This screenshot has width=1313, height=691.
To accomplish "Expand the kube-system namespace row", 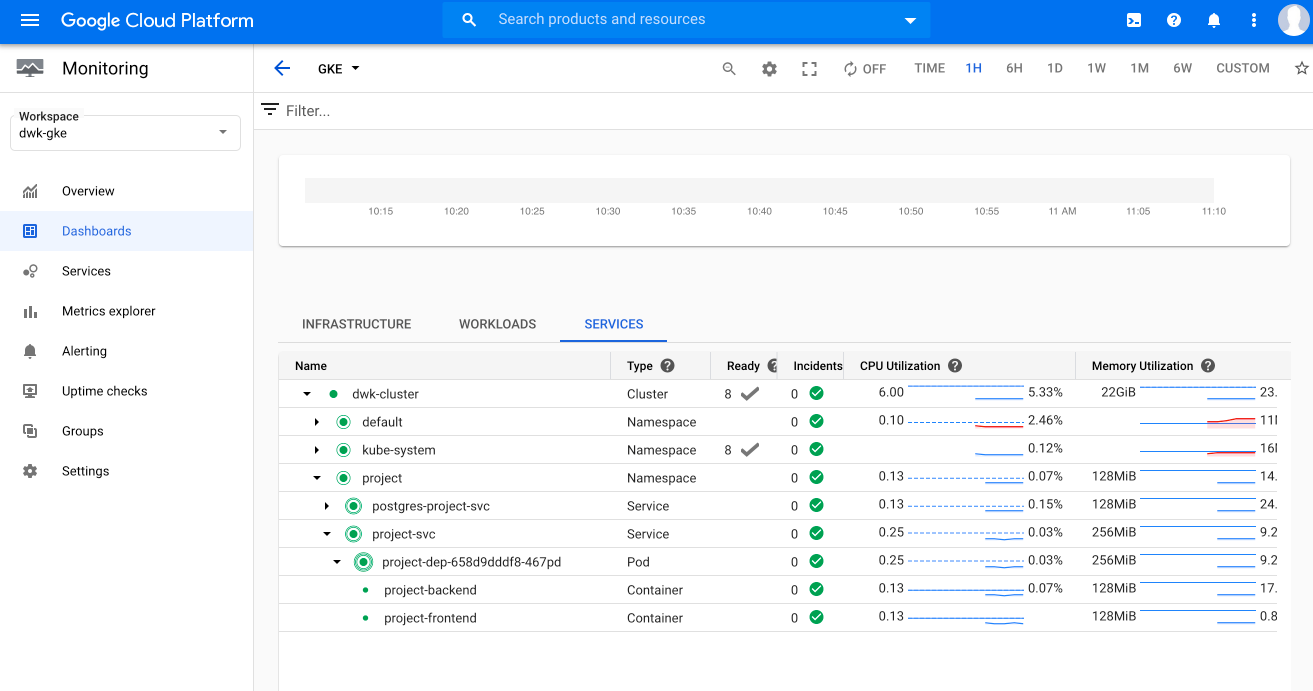I will point(317,450).
